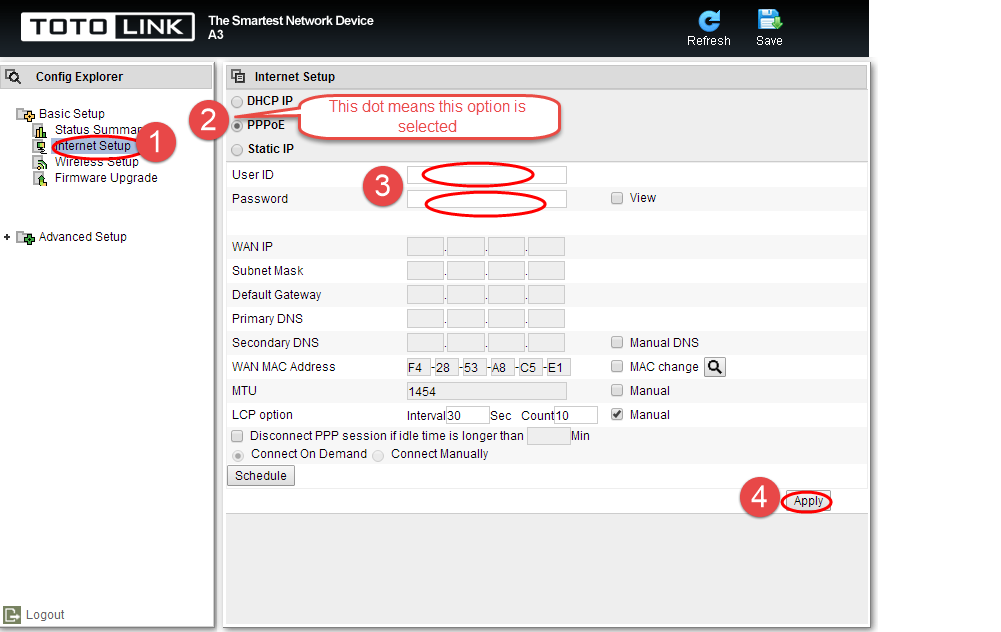The width and height of the screenshot is (1001, 632).
Task: Open Status Summary in the tree
Action: click(x=98, y=130)
